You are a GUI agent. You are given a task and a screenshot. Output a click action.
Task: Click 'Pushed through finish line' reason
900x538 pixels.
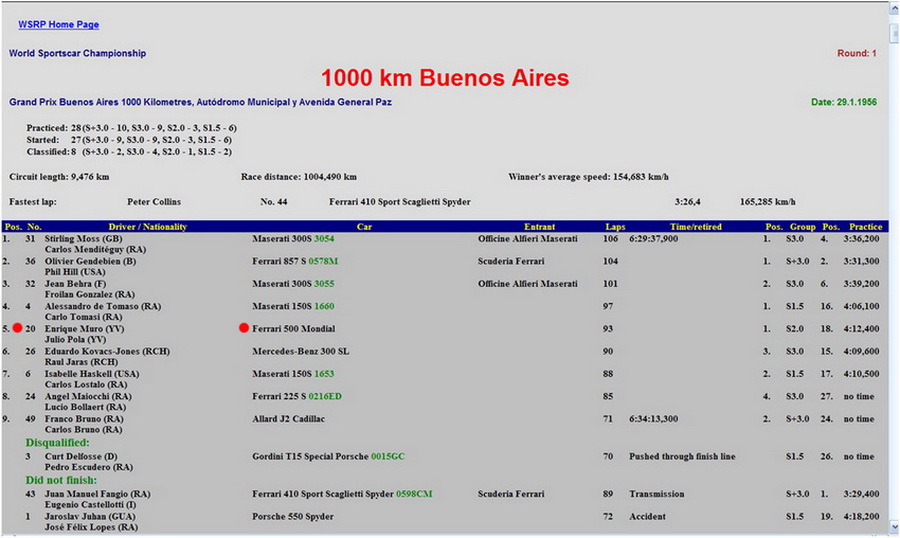point(682,456)
